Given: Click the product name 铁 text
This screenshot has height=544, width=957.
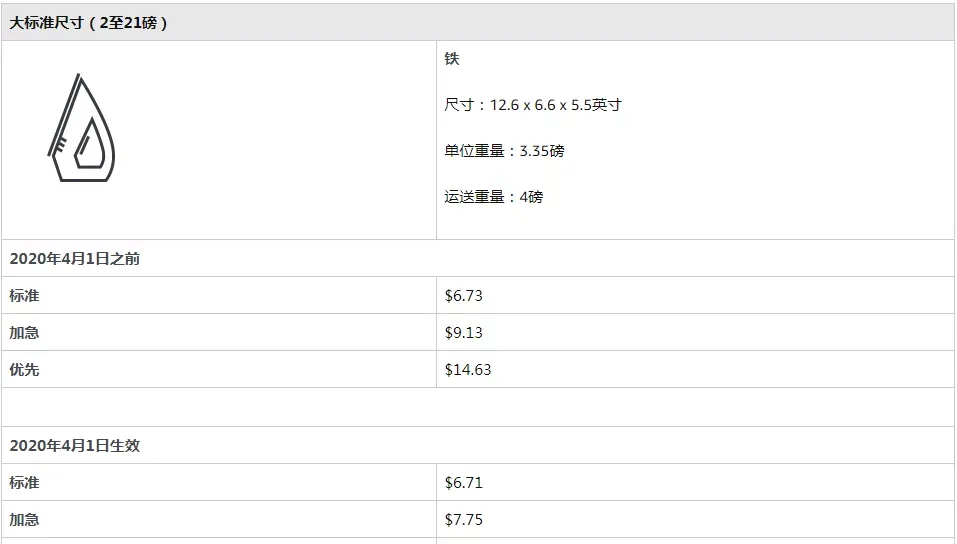Looking at the screenshot, I should click(x=452, y=59).
